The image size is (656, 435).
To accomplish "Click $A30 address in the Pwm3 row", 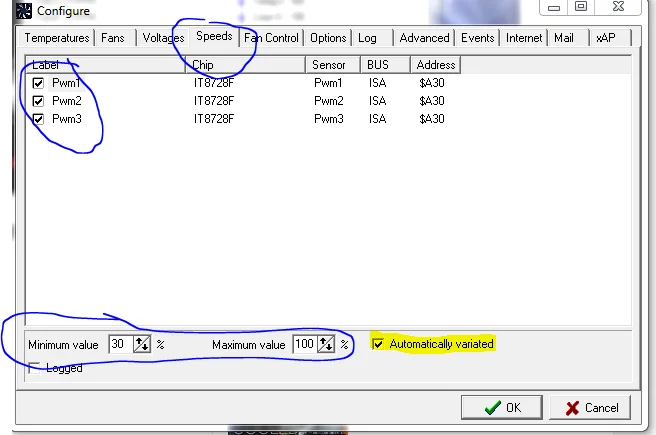I will tap(432, 119).
